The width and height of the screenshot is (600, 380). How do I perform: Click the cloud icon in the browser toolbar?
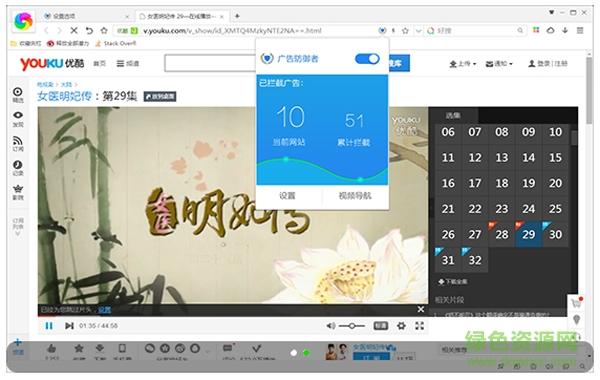550,30
